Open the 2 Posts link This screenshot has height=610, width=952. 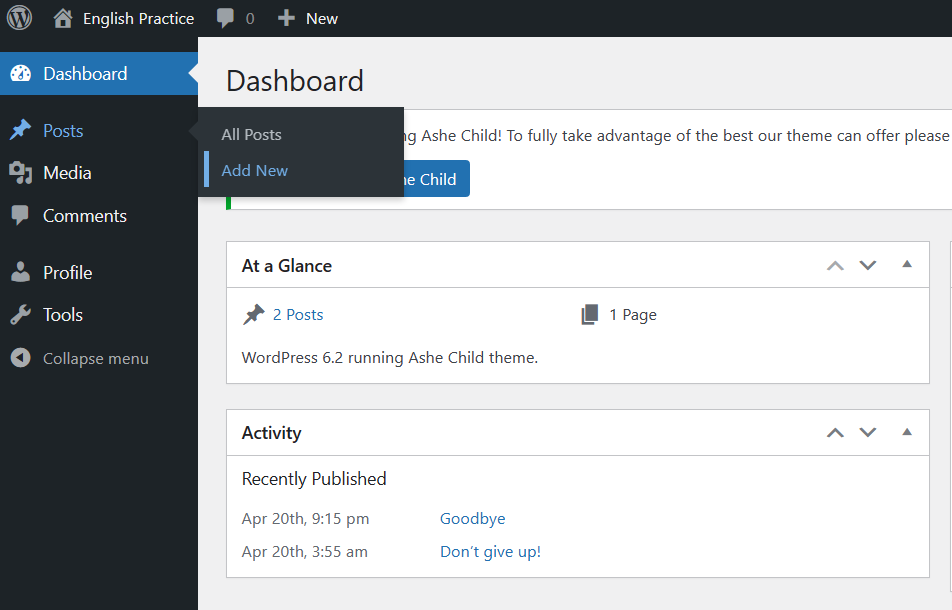(x=298, y=314)
